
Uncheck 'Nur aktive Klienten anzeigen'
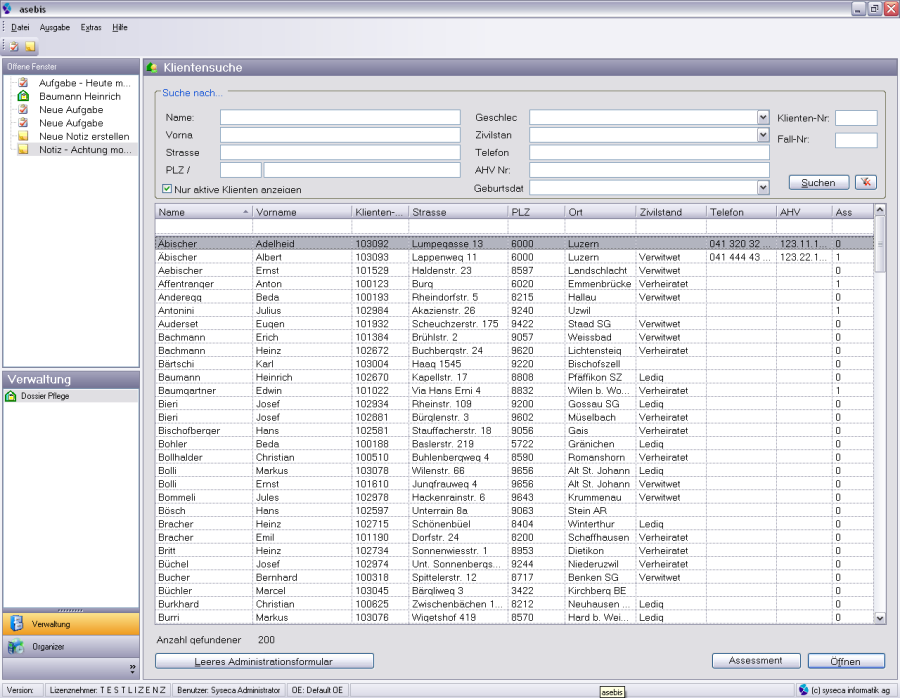[x=167, y=188]
